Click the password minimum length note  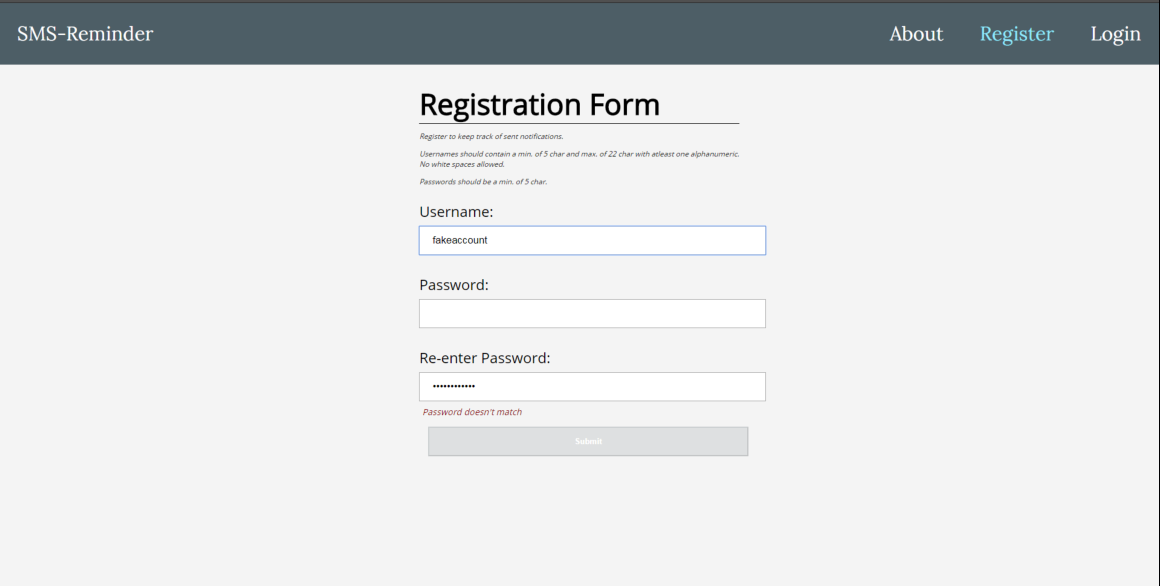tap(482, 182)
